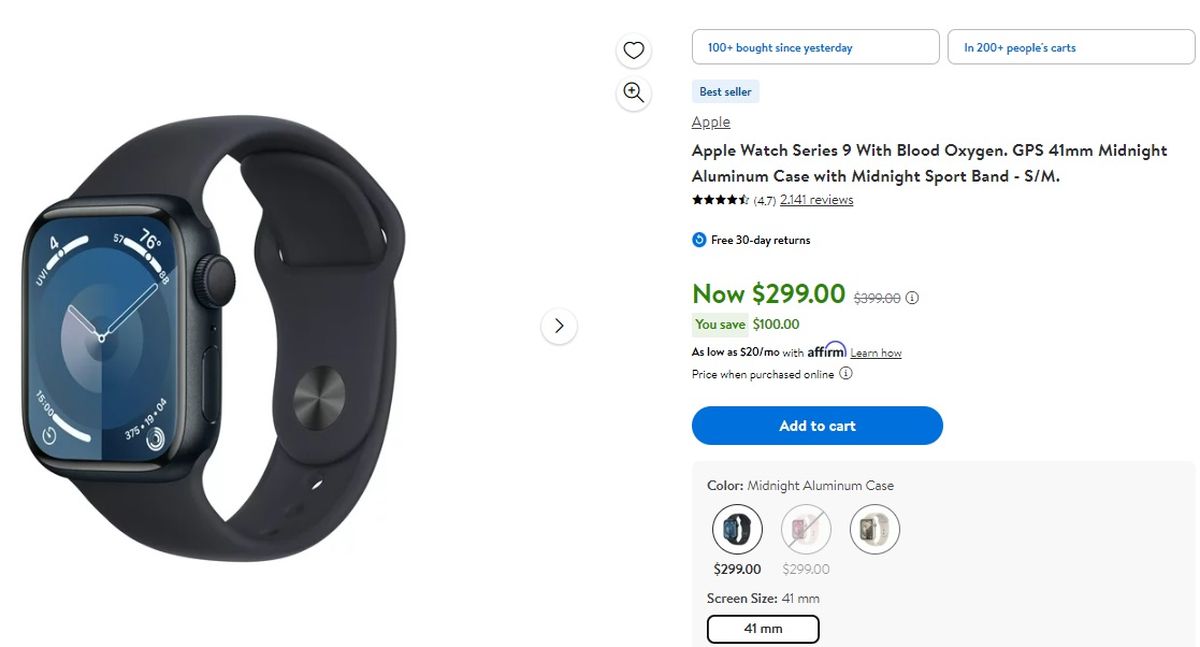
Task: Click the Free 30-day returns icon
Action: pyautogui.click(x=699, y=240)
